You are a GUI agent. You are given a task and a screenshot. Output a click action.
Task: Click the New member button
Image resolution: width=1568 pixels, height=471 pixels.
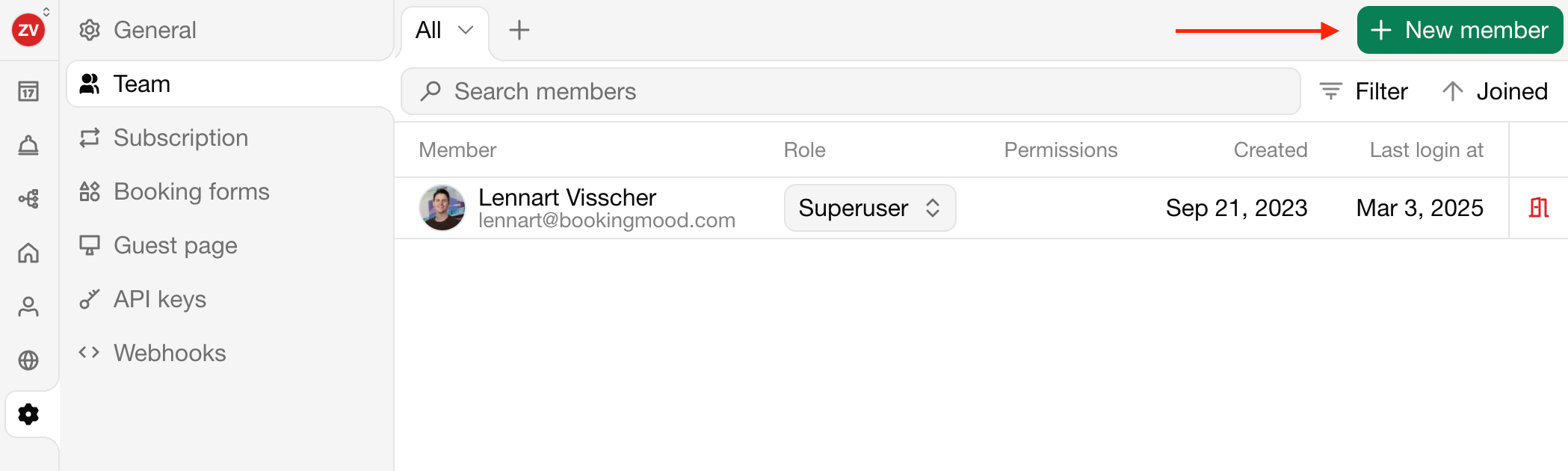coord(1459,31)
